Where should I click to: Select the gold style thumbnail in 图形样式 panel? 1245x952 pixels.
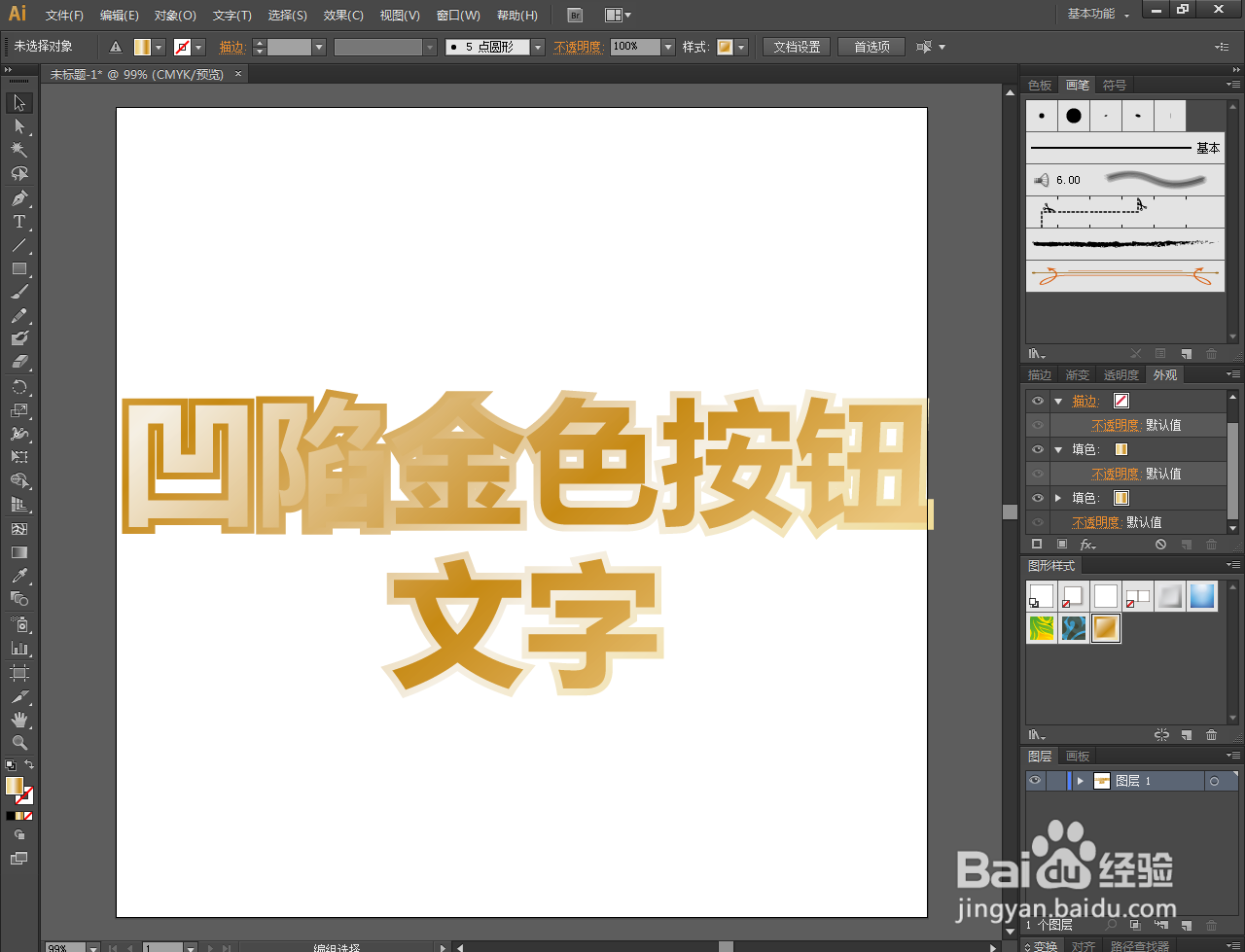pyautogui.click(x=1105, y=628)
